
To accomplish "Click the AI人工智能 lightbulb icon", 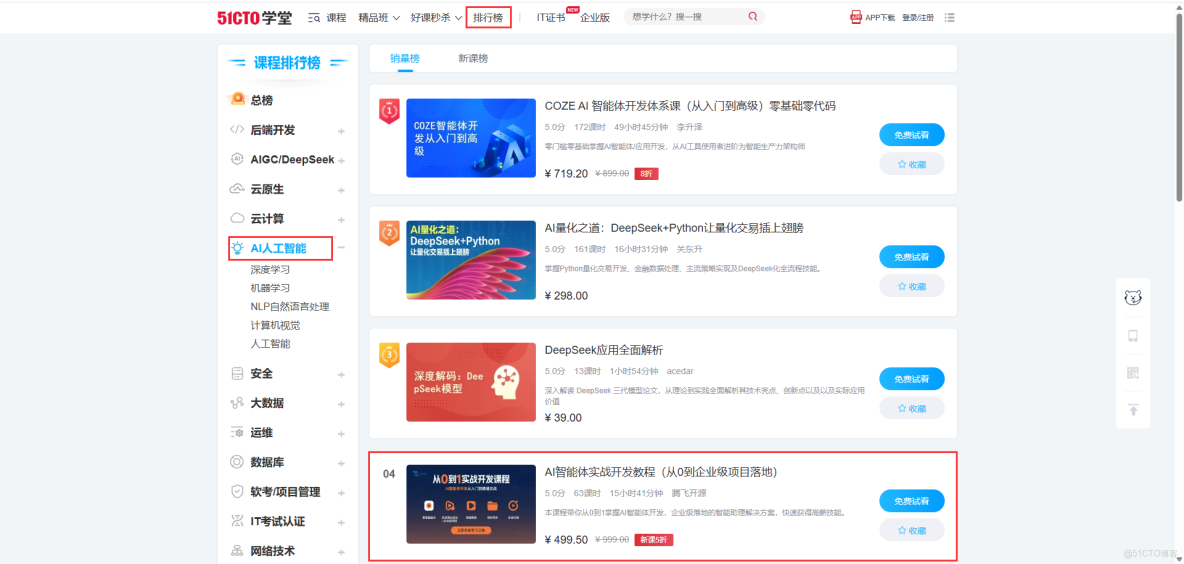I will point(238,248).
